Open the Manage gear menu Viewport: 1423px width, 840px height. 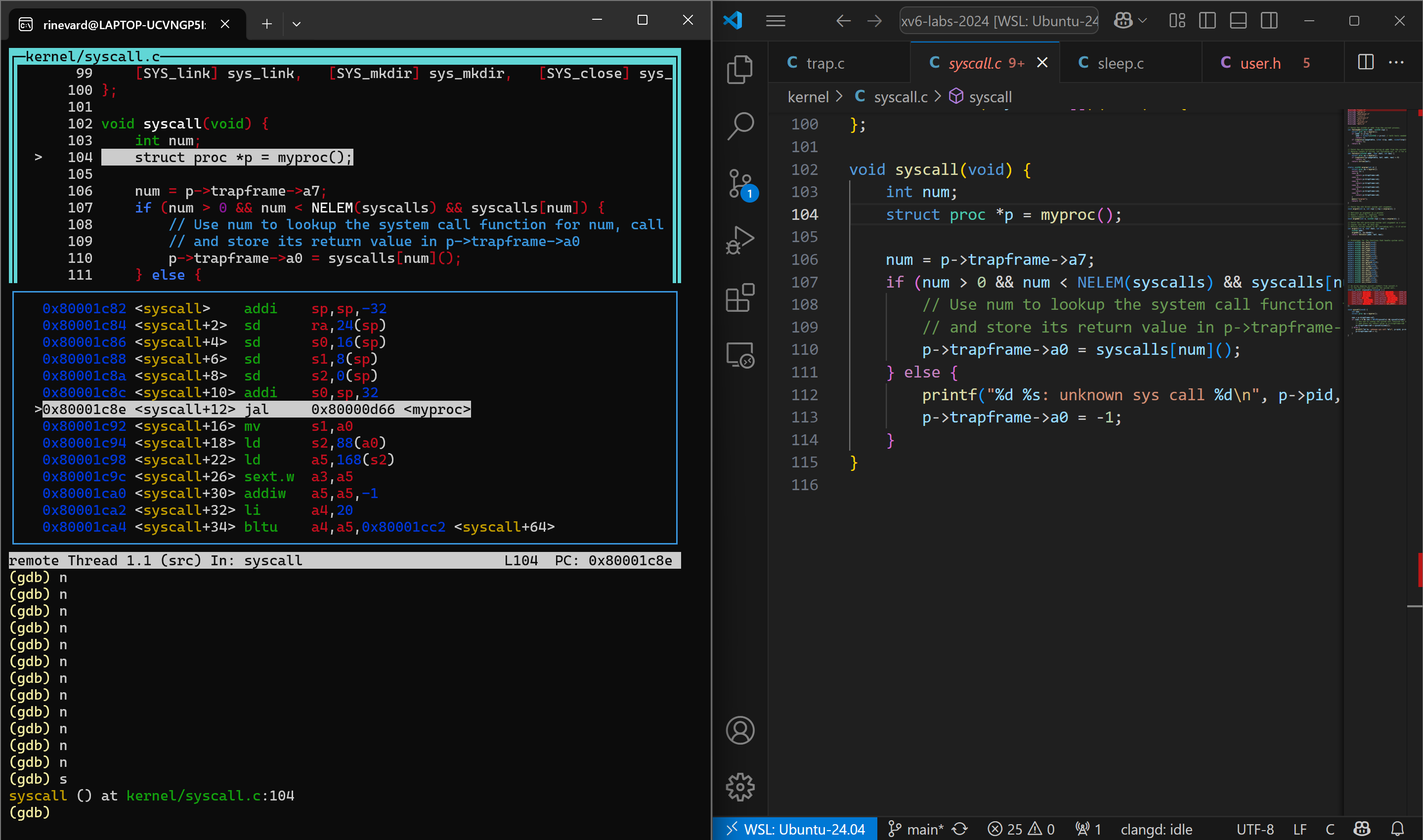coord(740,787)
